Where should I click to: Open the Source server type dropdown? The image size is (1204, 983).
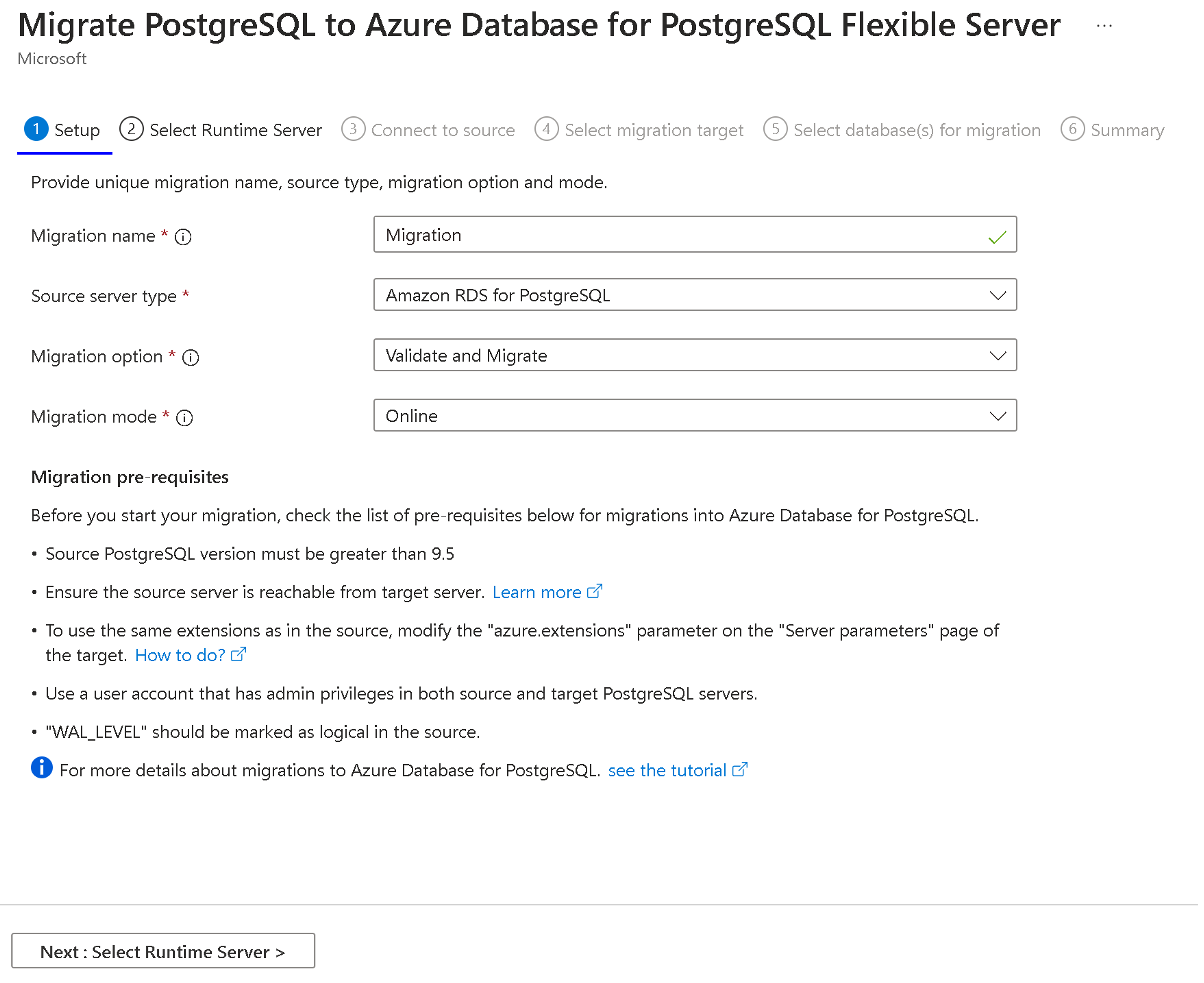(695, 295)
